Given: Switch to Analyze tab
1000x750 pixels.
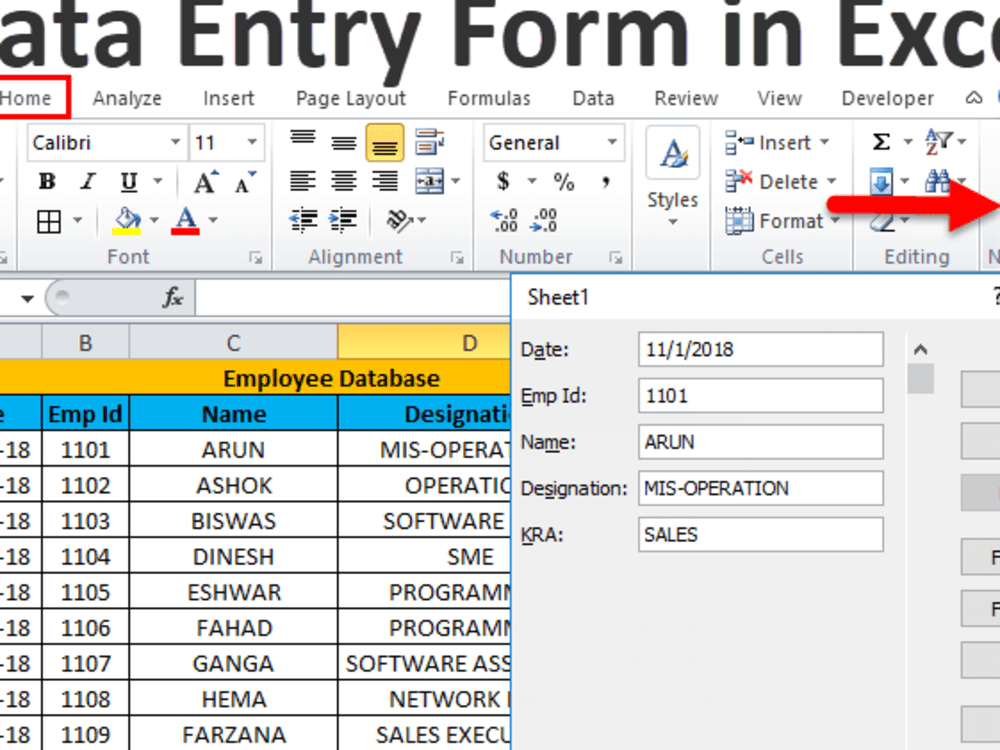Looking at the screenshot, I should click(x=127, y=98).
